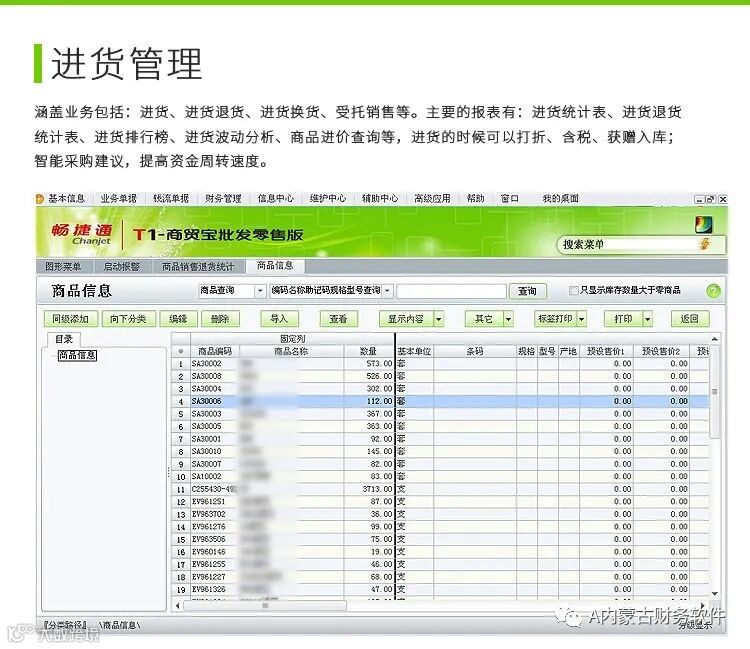This screenshot has height=649, width=750.
Task: Click the 商品名称 column header
Action: point(291,351)
